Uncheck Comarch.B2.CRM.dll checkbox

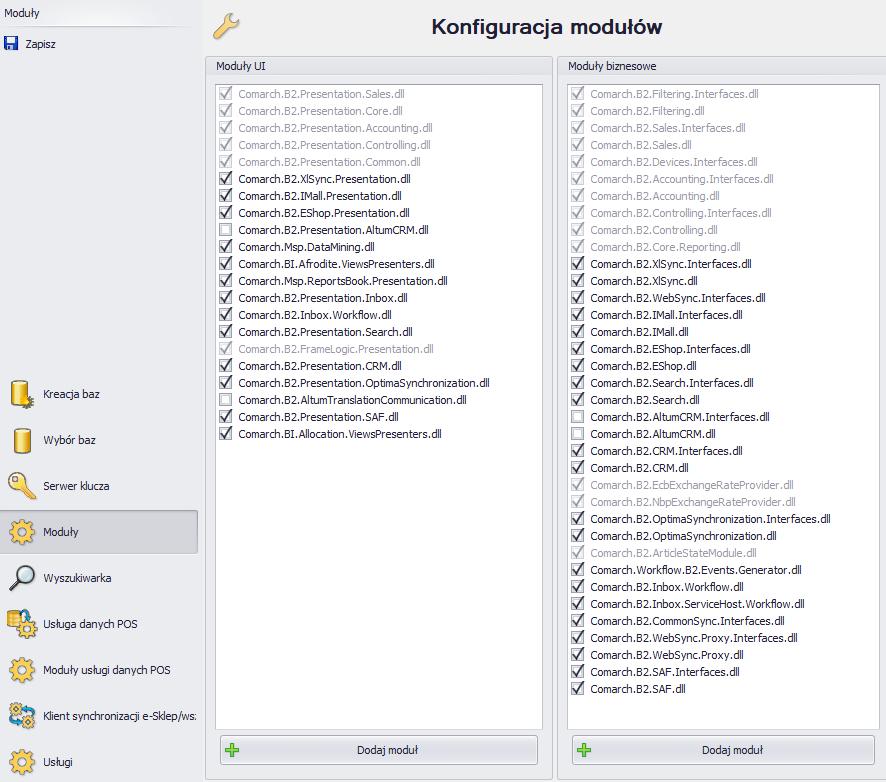(x=577, y=468)
